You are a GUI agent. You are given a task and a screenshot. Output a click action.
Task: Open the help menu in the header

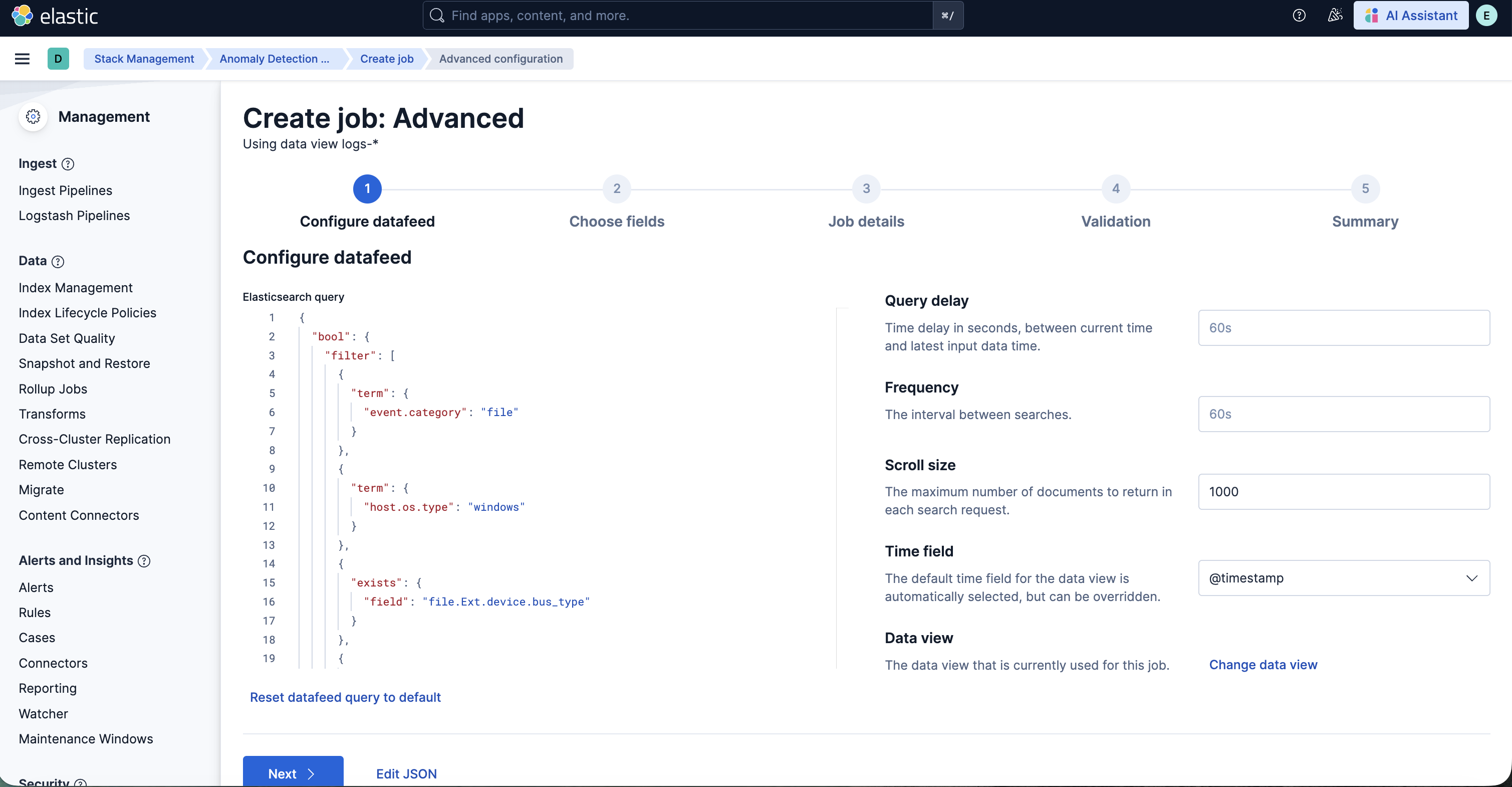click(x=1299, y=15)
